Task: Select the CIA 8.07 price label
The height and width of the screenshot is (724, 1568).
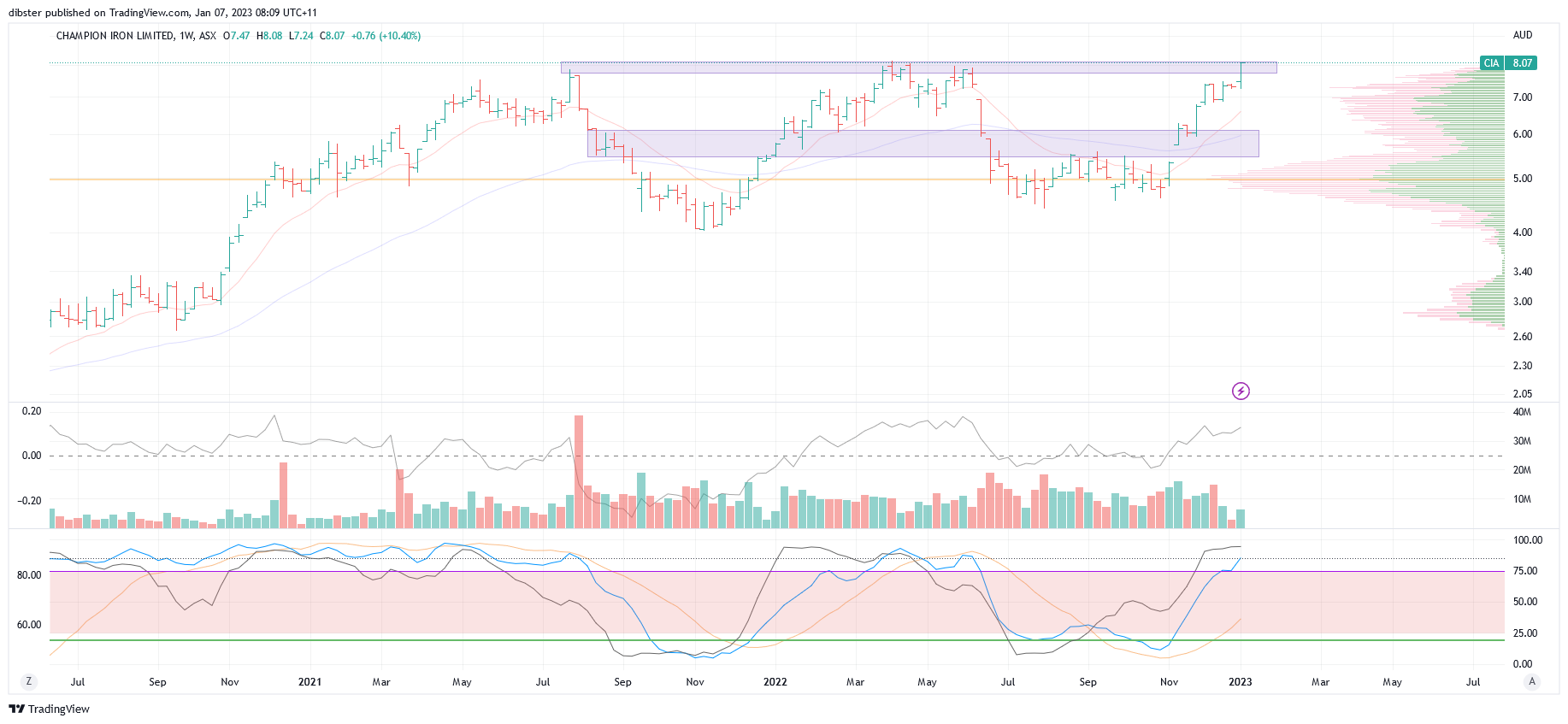Action: (x=1508, y=63)
